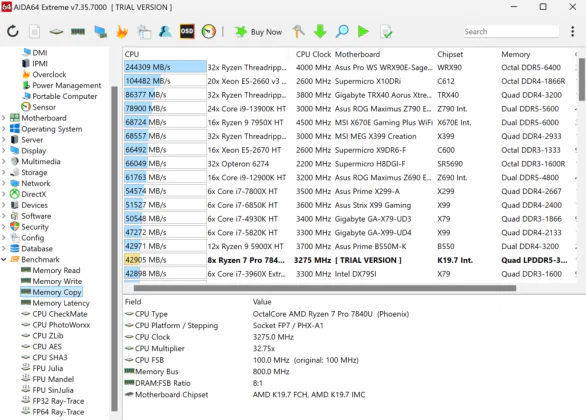The height and width of the screenshot is (420, 586).
Task: Open Preferences tools icon
Action: point(298,31)
